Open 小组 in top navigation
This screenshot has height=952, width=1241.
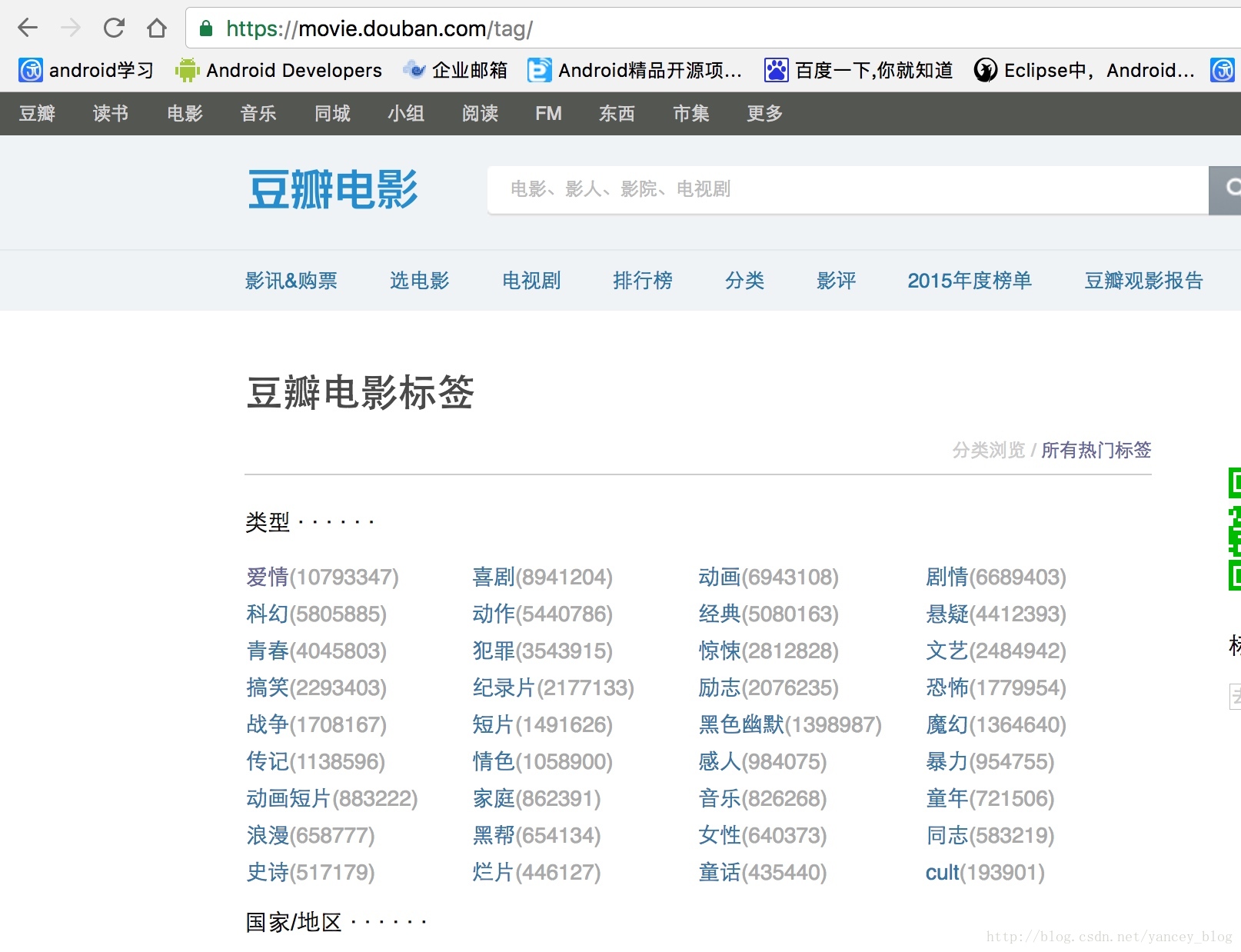(x=406, y=114)
